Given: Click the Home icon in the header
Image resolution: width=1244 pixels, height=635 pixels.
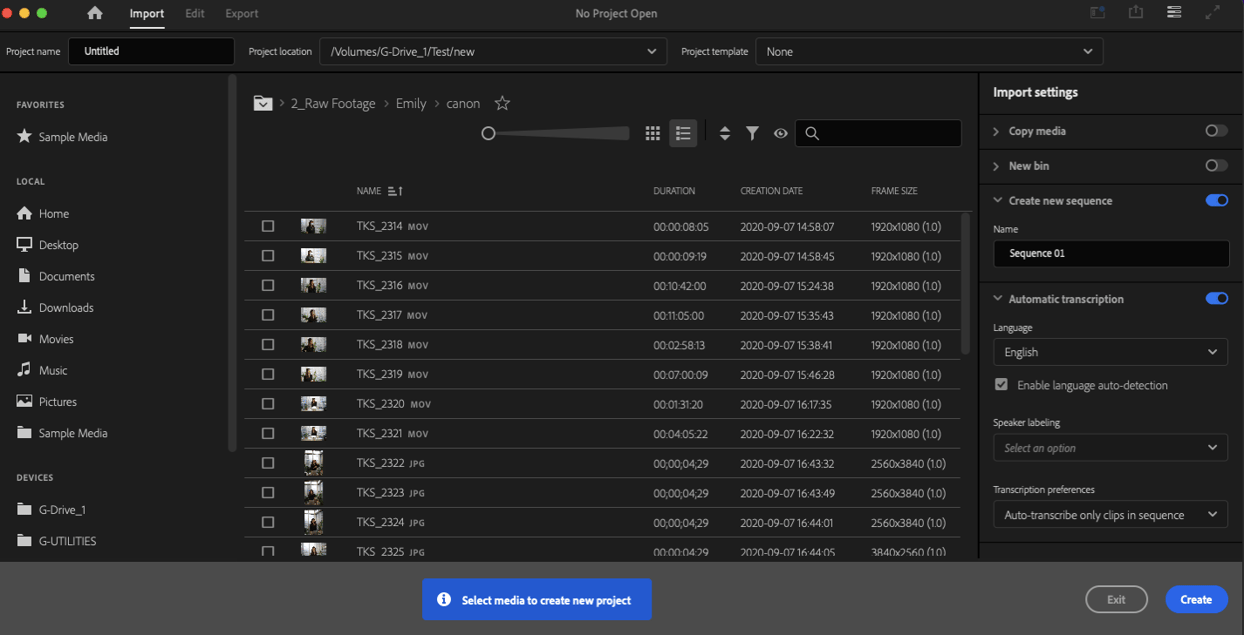Looking at the screenshot, I should click(94, 14).
